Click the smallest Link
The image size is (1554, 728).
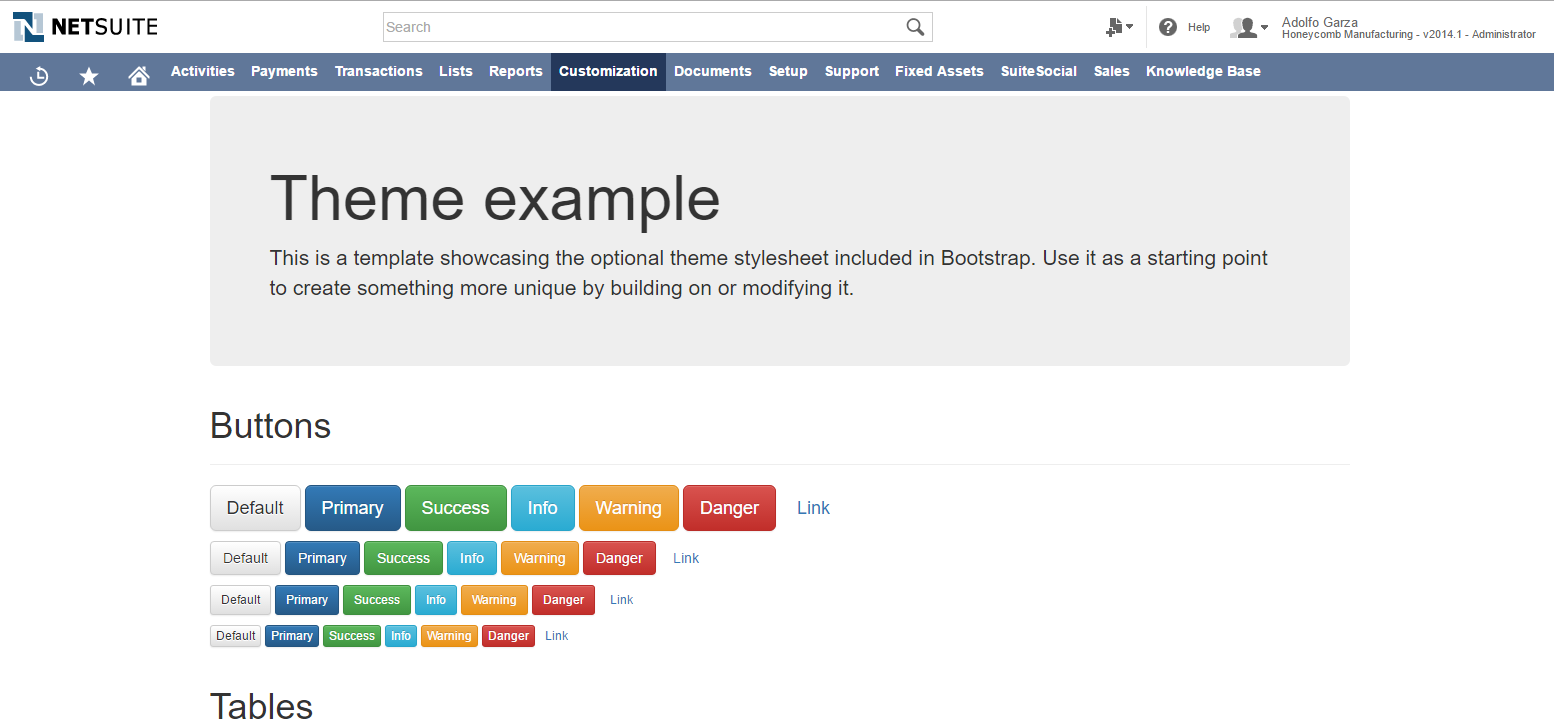pyautogui.click(x=556, y=636)
